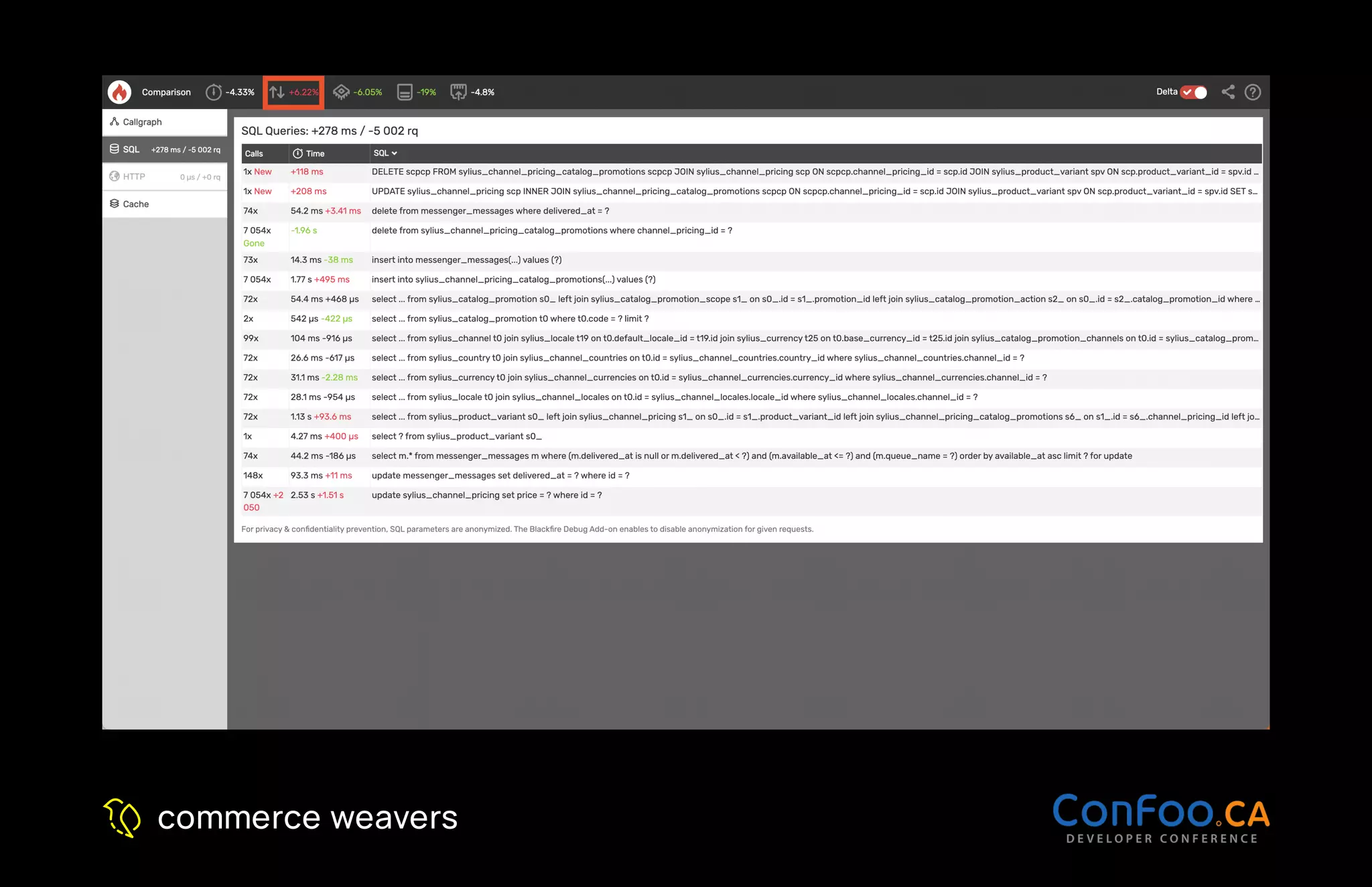
Task: Click the network upload metric icon
Action: (x=458, y=92)
